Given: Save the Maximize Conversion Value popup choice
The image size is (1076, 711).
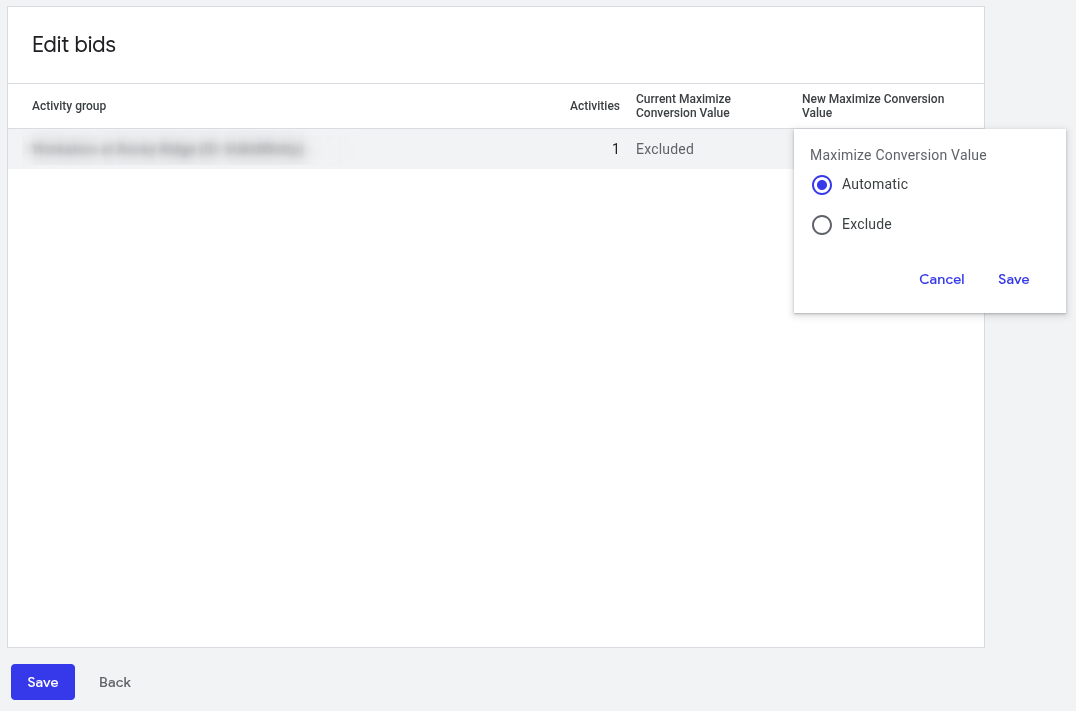Looking at the screenshot, I should pyautogui.click(x=1013, y=279).
